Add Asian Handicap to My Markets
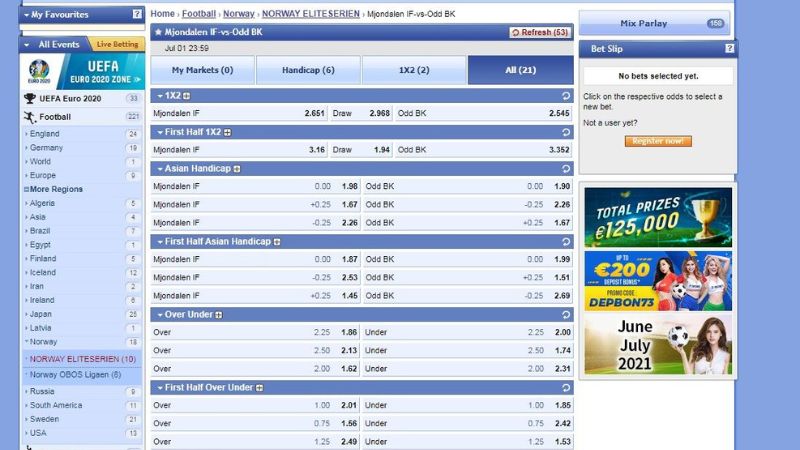Screen dimensions: 800x450 point(237,169)
